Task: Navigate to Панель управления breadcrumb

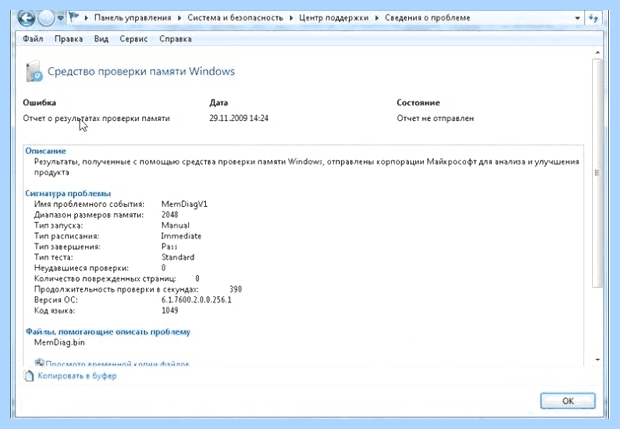Action: click(x=132, y=18)
